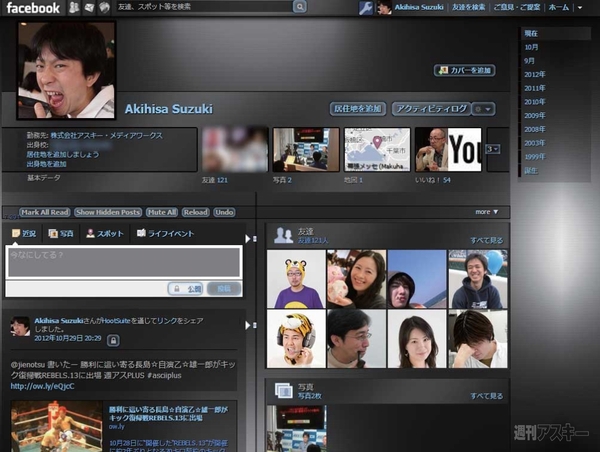Jump to 誕生 in the timeline sidebar
The image size is (600, 452).
pos(531,171)
